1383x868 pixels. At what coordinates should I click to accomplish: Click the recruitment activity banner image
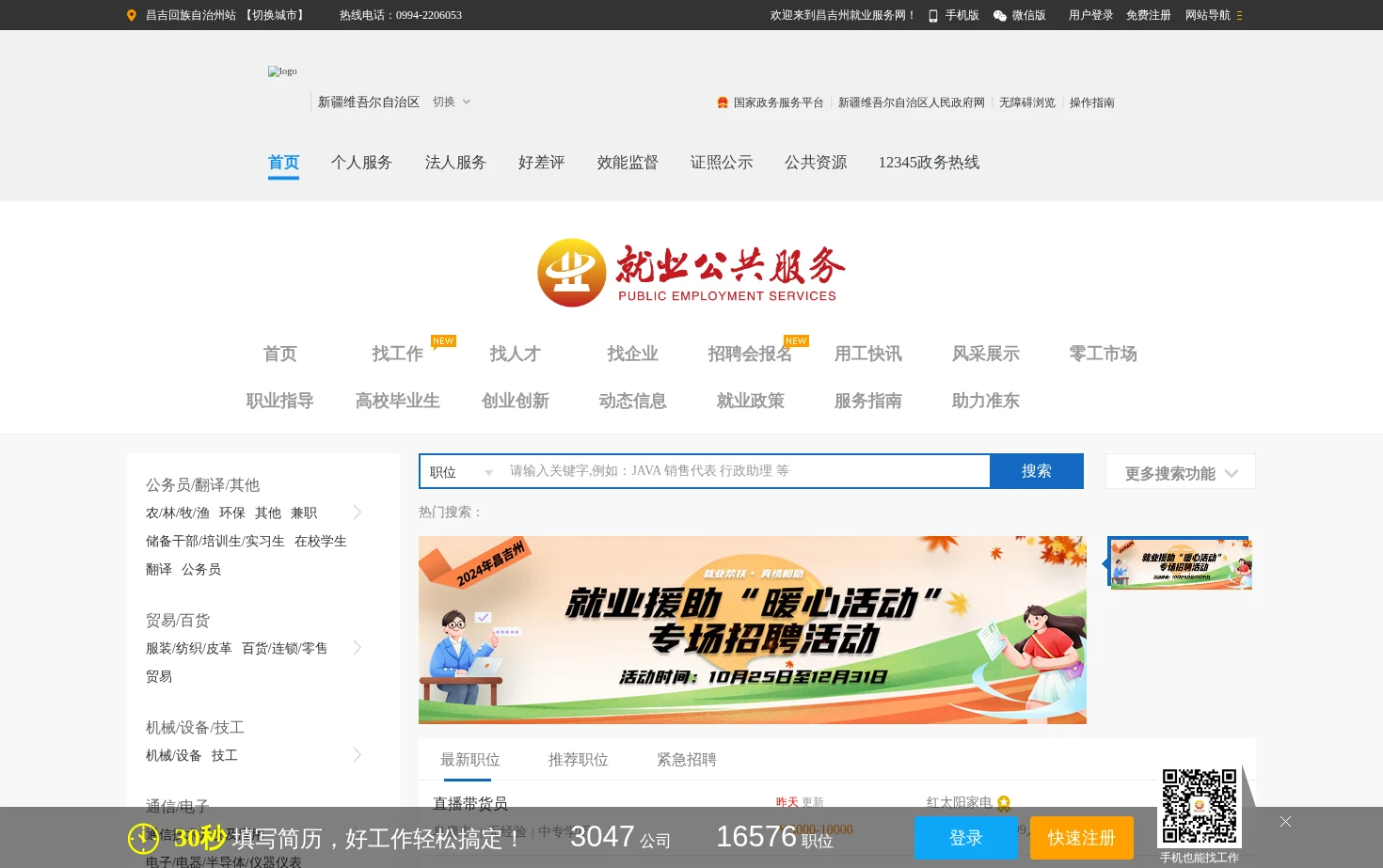click(753, 630)
